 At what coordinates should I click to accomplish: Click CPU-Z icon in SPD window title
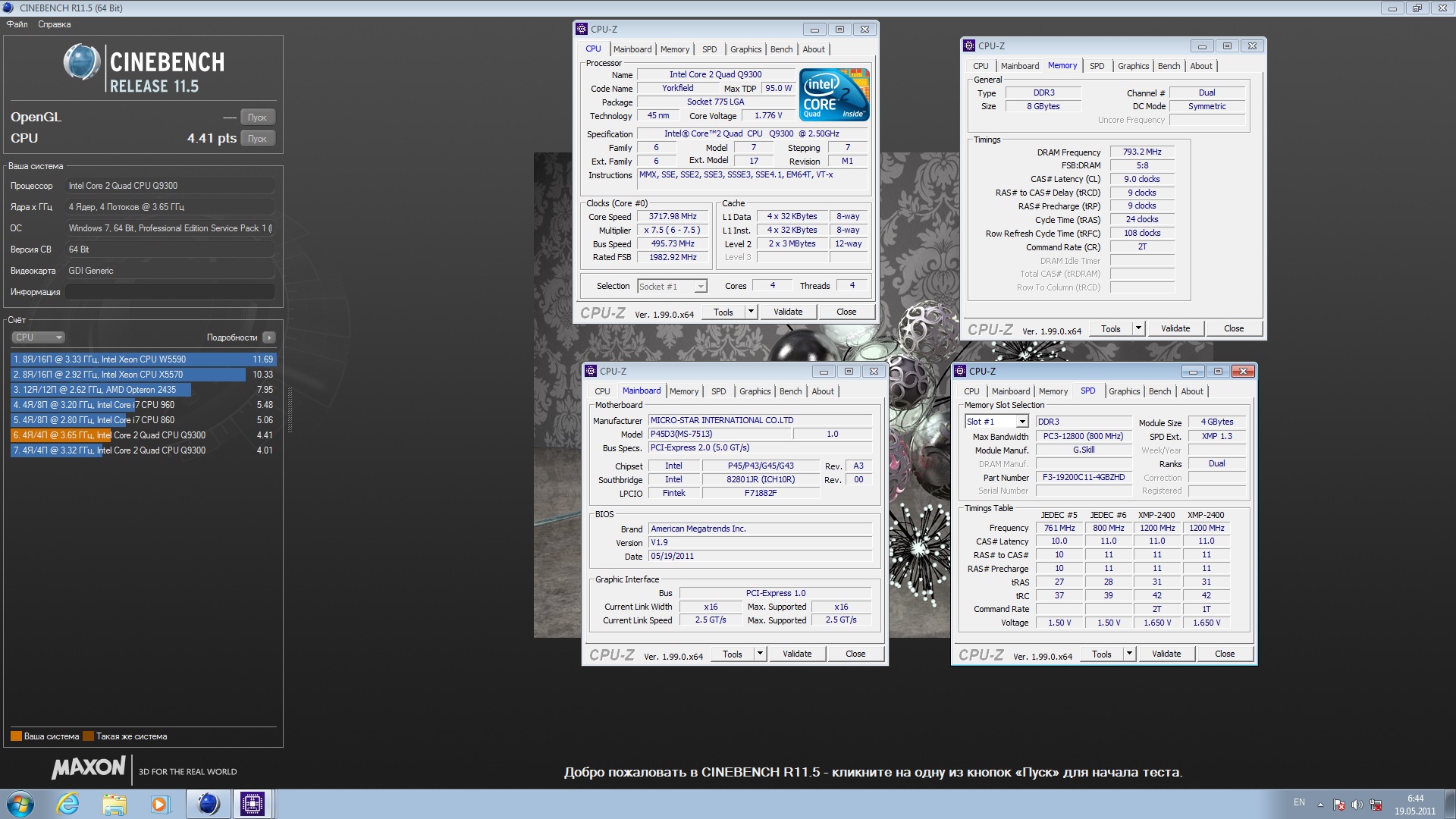tap(960, 371)
